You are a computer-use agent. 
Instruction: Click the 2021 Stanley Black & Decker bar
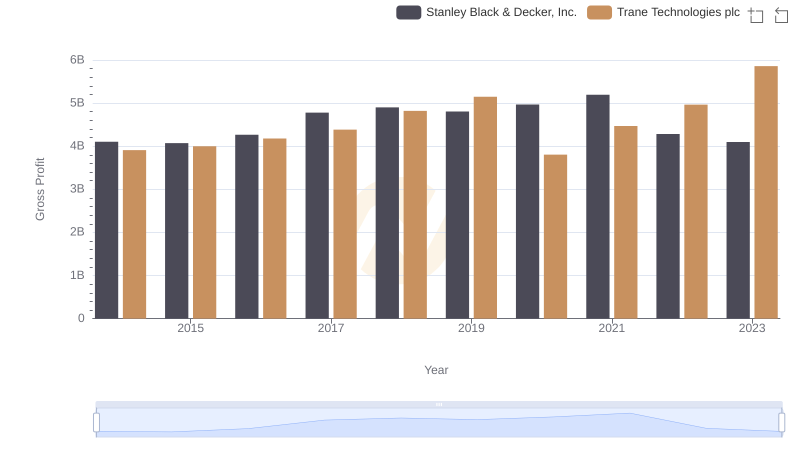point(598,207)
